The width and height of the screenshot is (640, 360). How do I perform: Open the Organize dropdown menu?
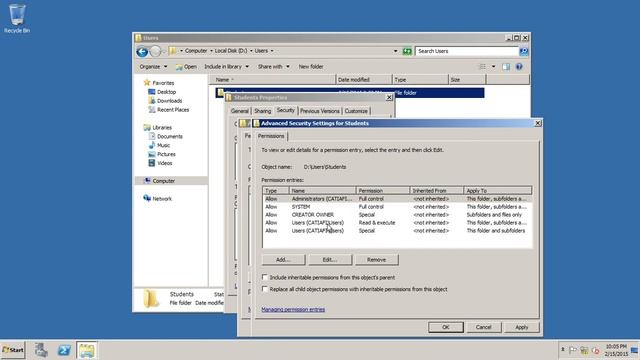point(153,67)
